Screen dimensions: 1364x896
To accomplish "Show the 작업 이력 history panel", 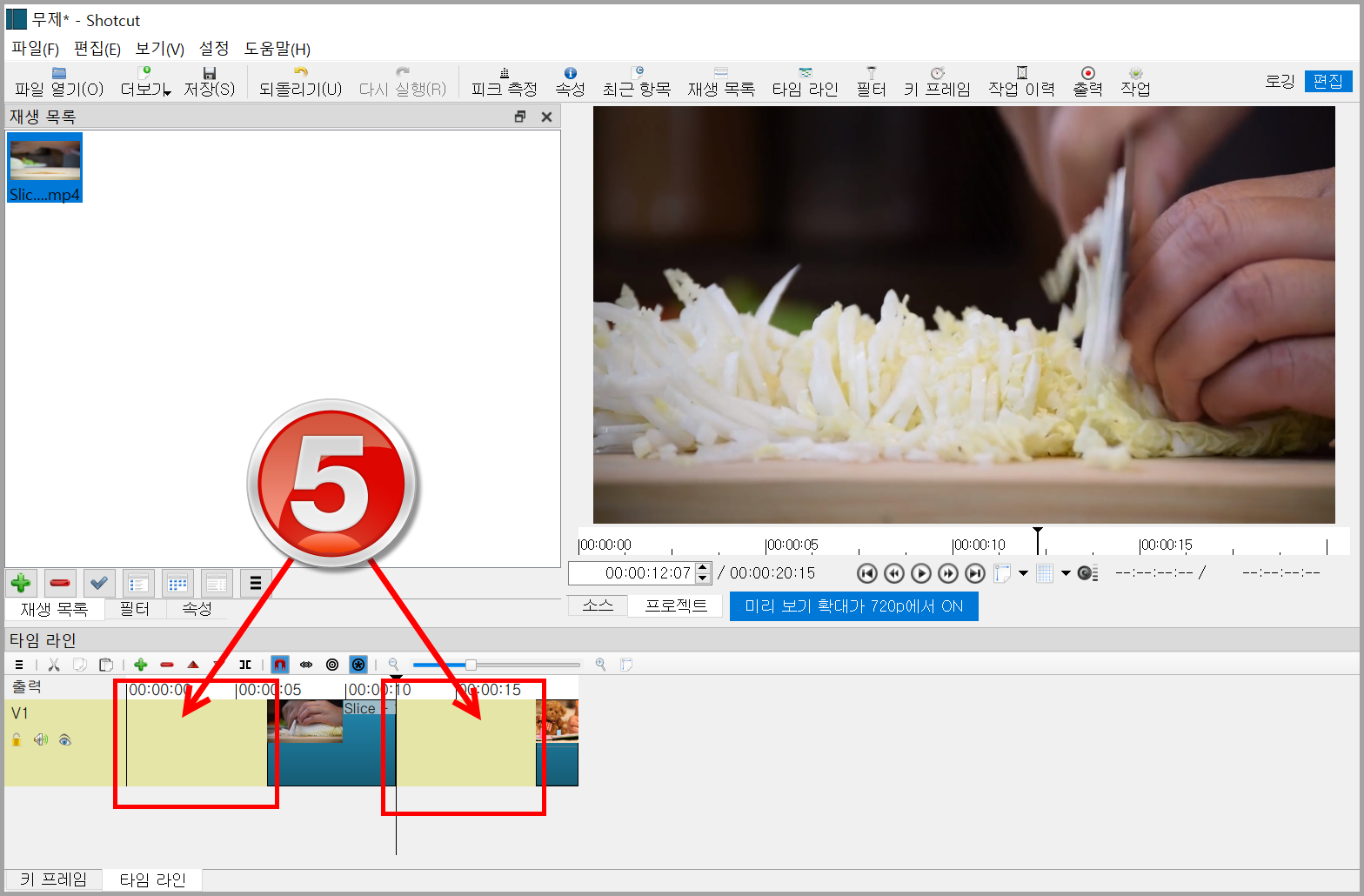I will 1021,82.
